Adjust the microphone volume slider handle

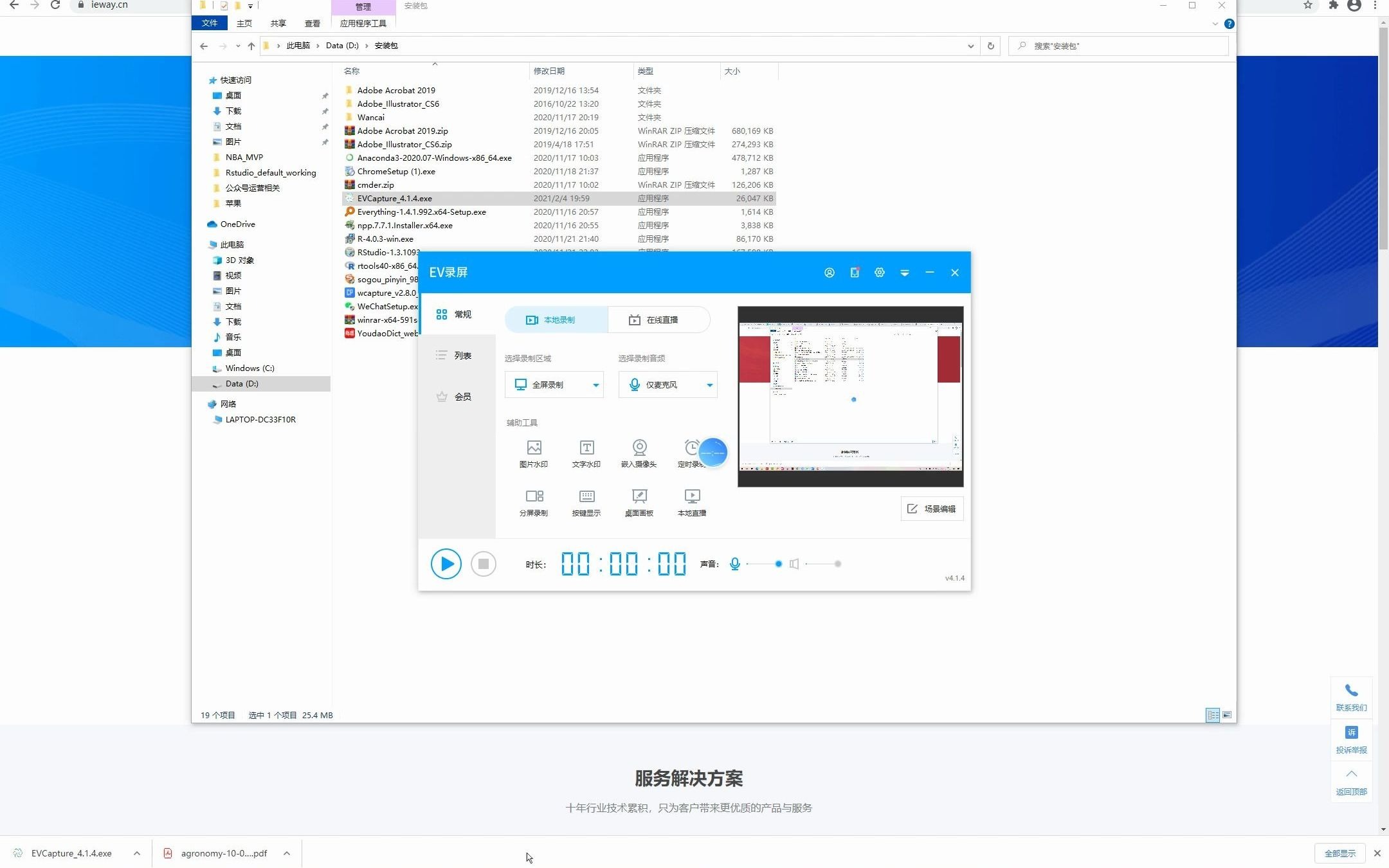tap(779, 564)
